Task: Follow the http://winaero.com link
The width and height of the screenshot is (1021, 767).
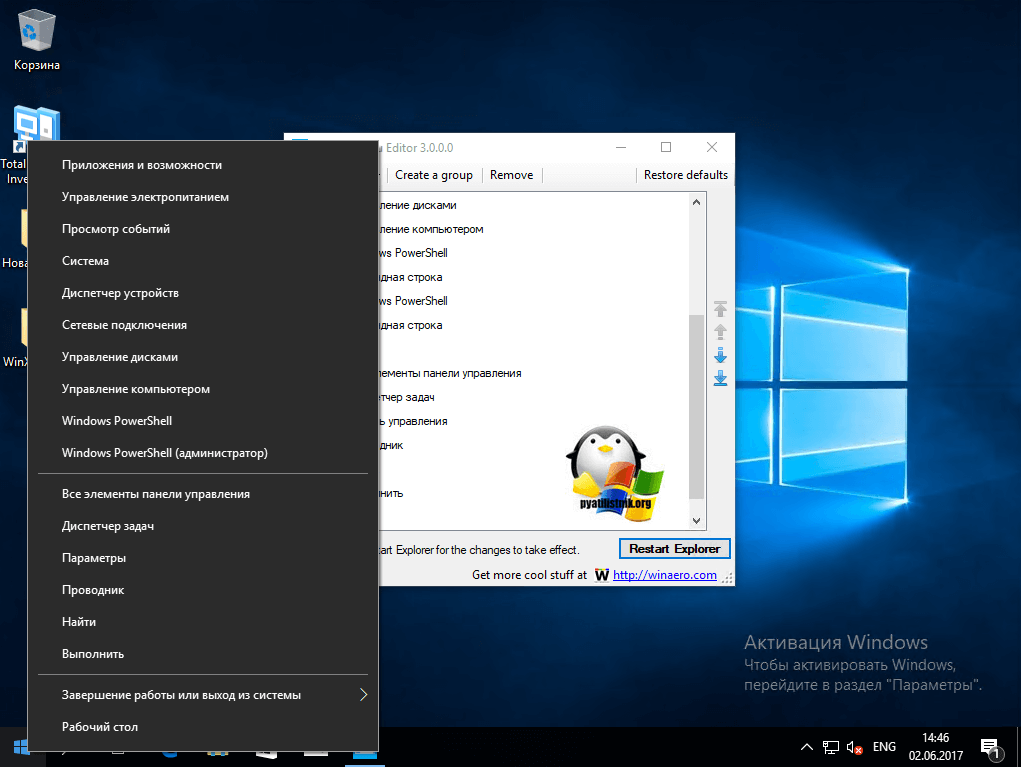Action: coord(664,575)
